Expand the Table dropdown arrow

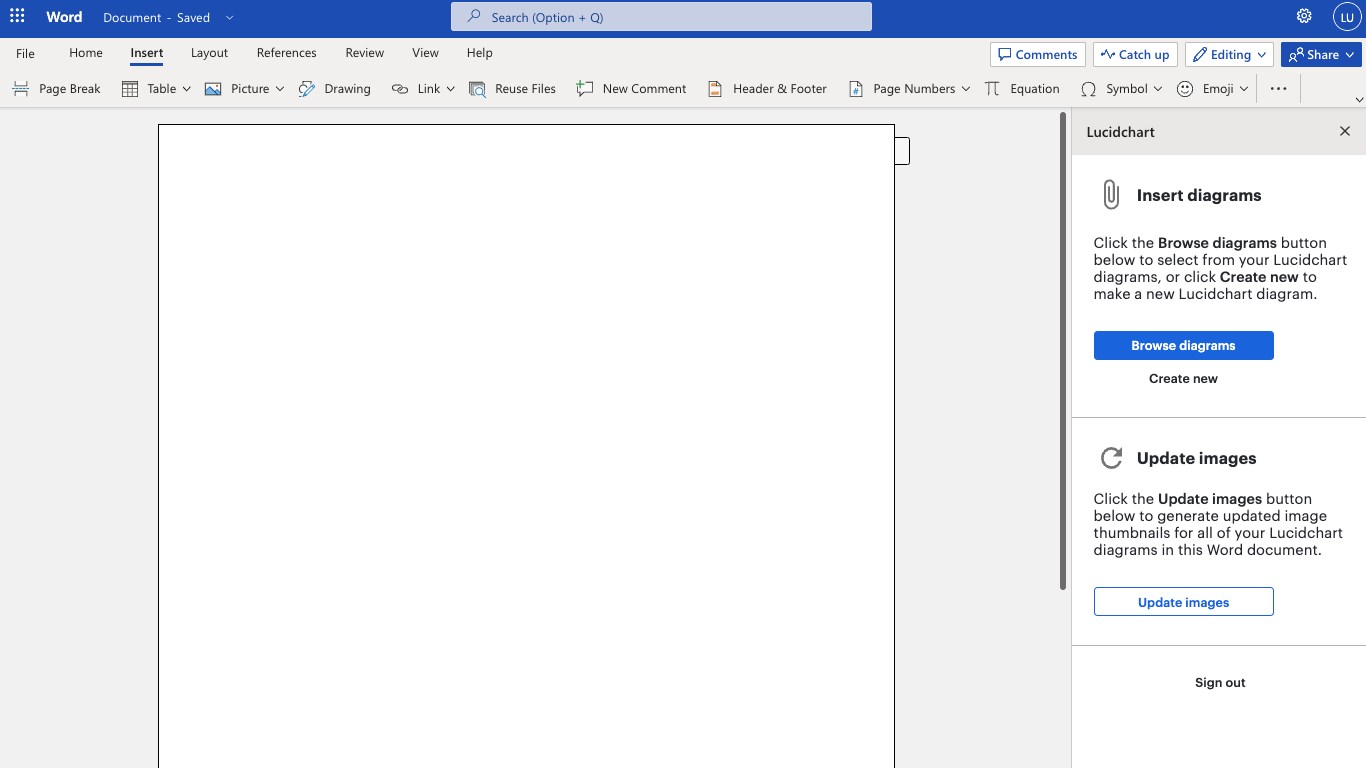click(x=187, y=89)
